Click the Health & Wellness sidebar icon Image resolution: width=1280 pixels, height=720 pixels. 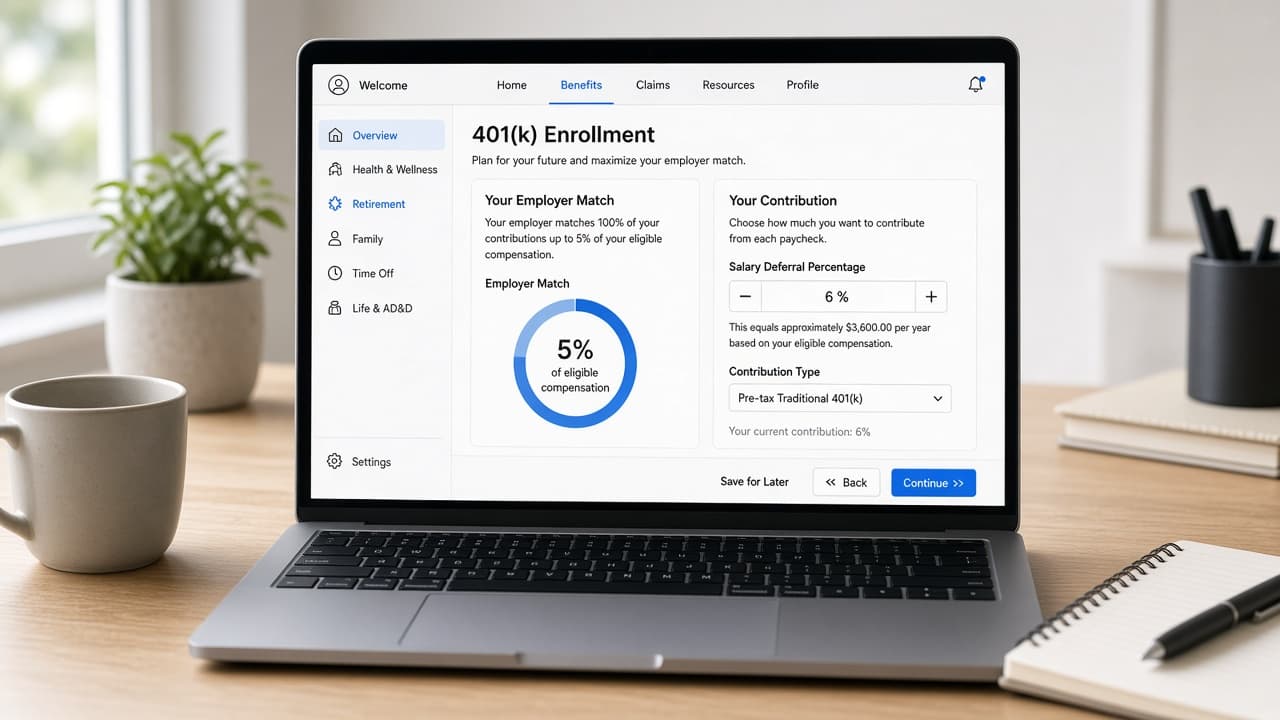[335, 170]
